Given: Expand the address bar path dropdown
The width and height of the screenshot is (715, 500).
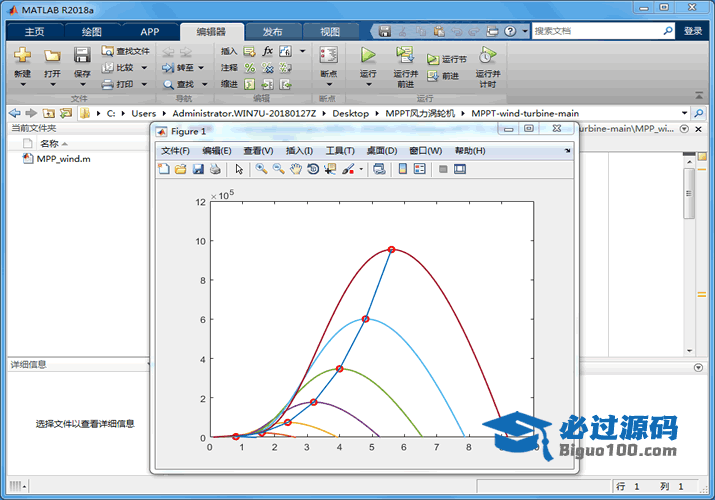Looking at the screenshot, I should coord(685,113).
